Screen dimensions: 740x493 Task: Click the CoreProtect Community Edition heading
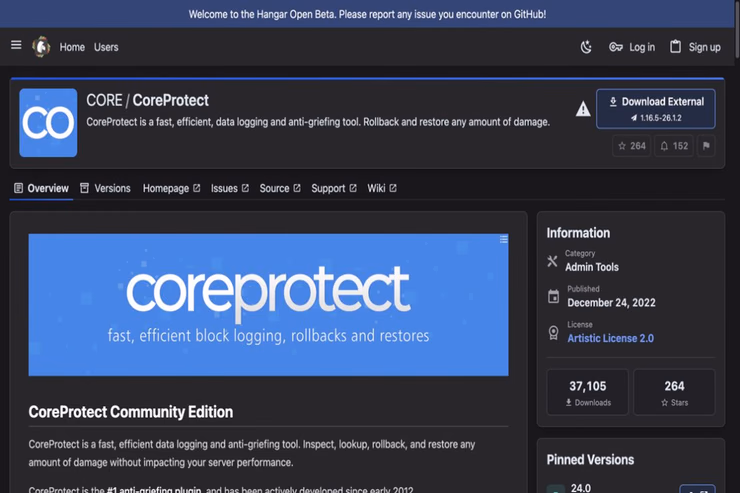tap(131, 412)
